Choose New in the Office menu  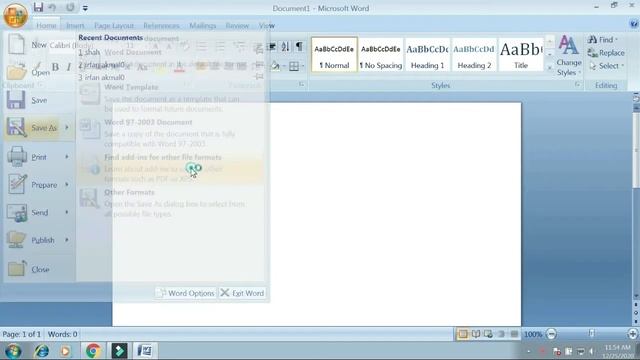pos(39,44)
